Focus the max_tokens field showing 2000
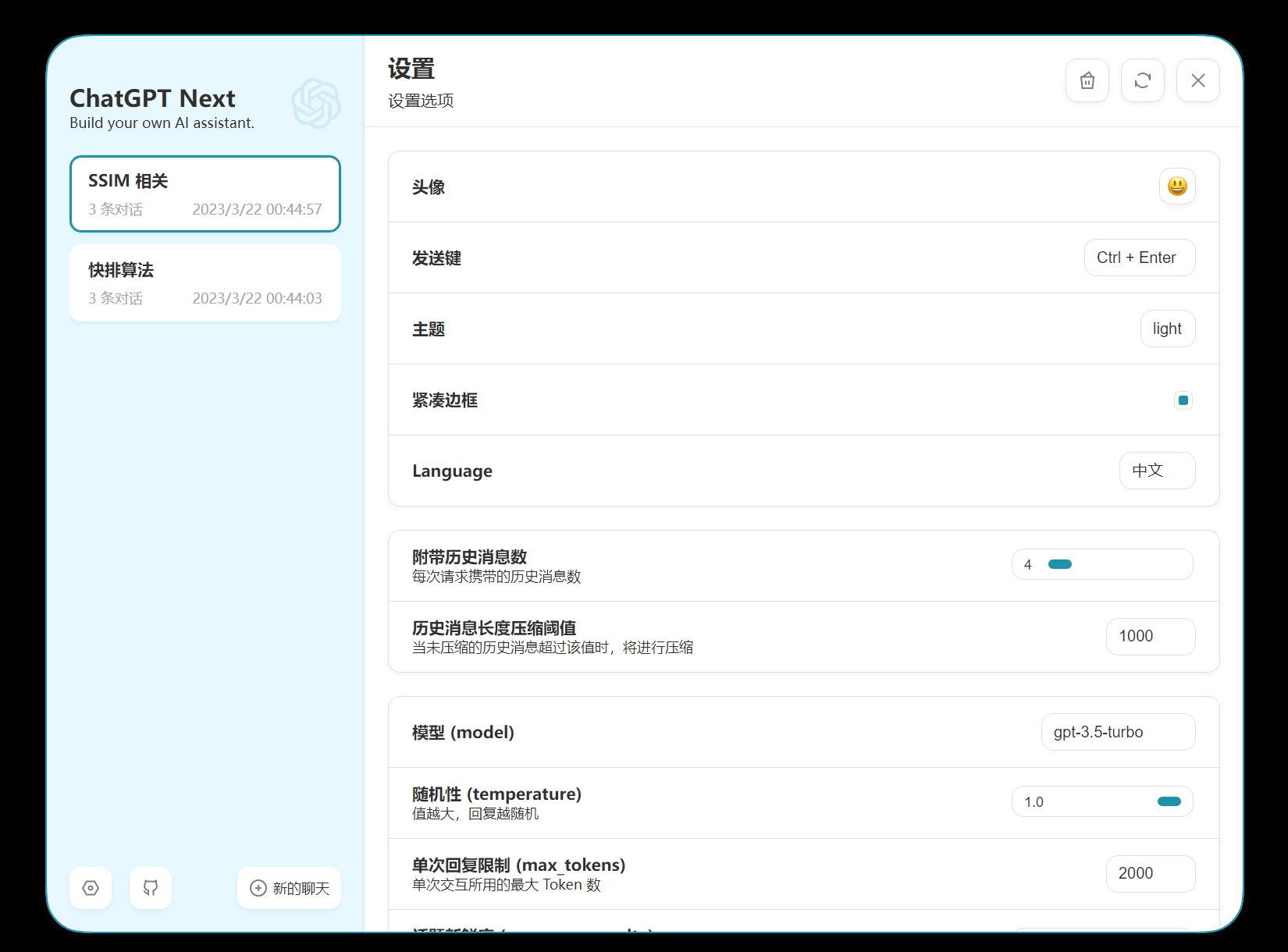This screenshot has width=1288, height=952. click(x=1151, y=873)
